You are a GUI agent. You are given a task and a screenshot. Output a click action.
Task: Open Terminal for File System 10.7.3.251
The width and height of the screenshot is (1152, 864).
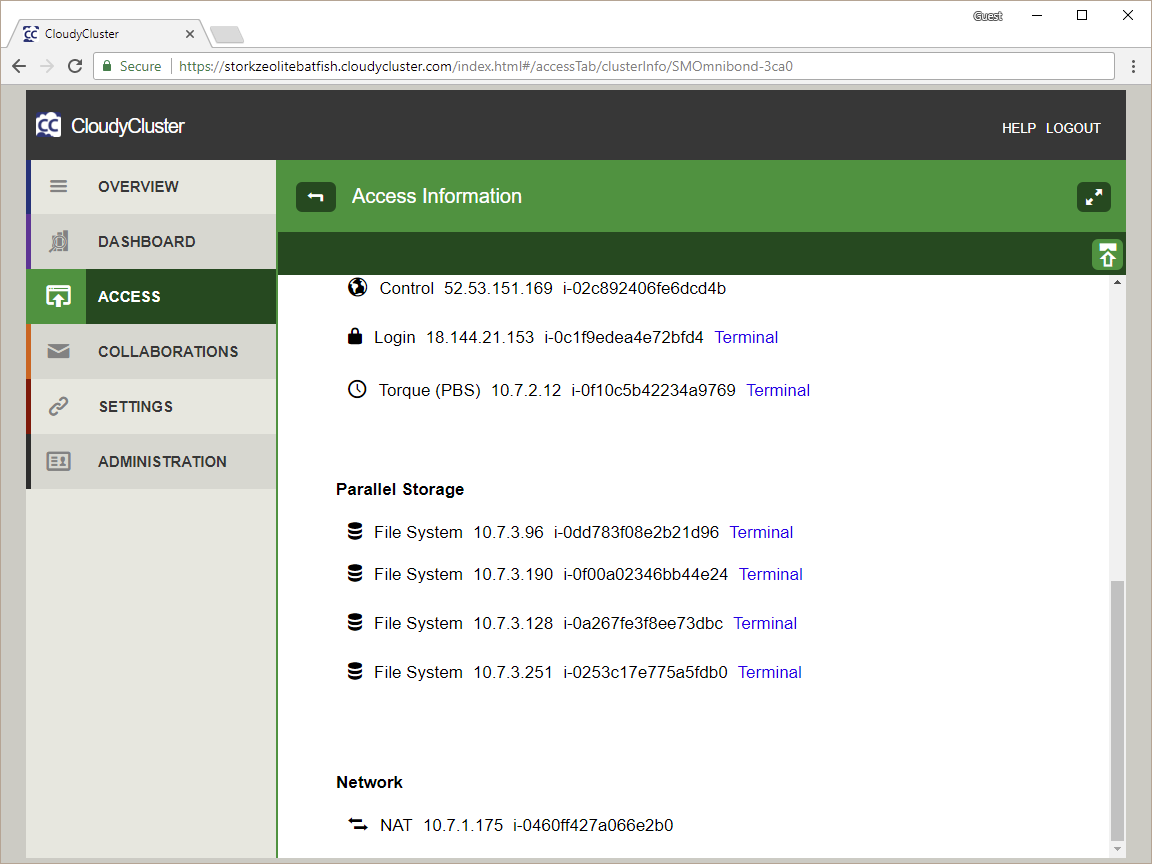click(x=770, y=672)
